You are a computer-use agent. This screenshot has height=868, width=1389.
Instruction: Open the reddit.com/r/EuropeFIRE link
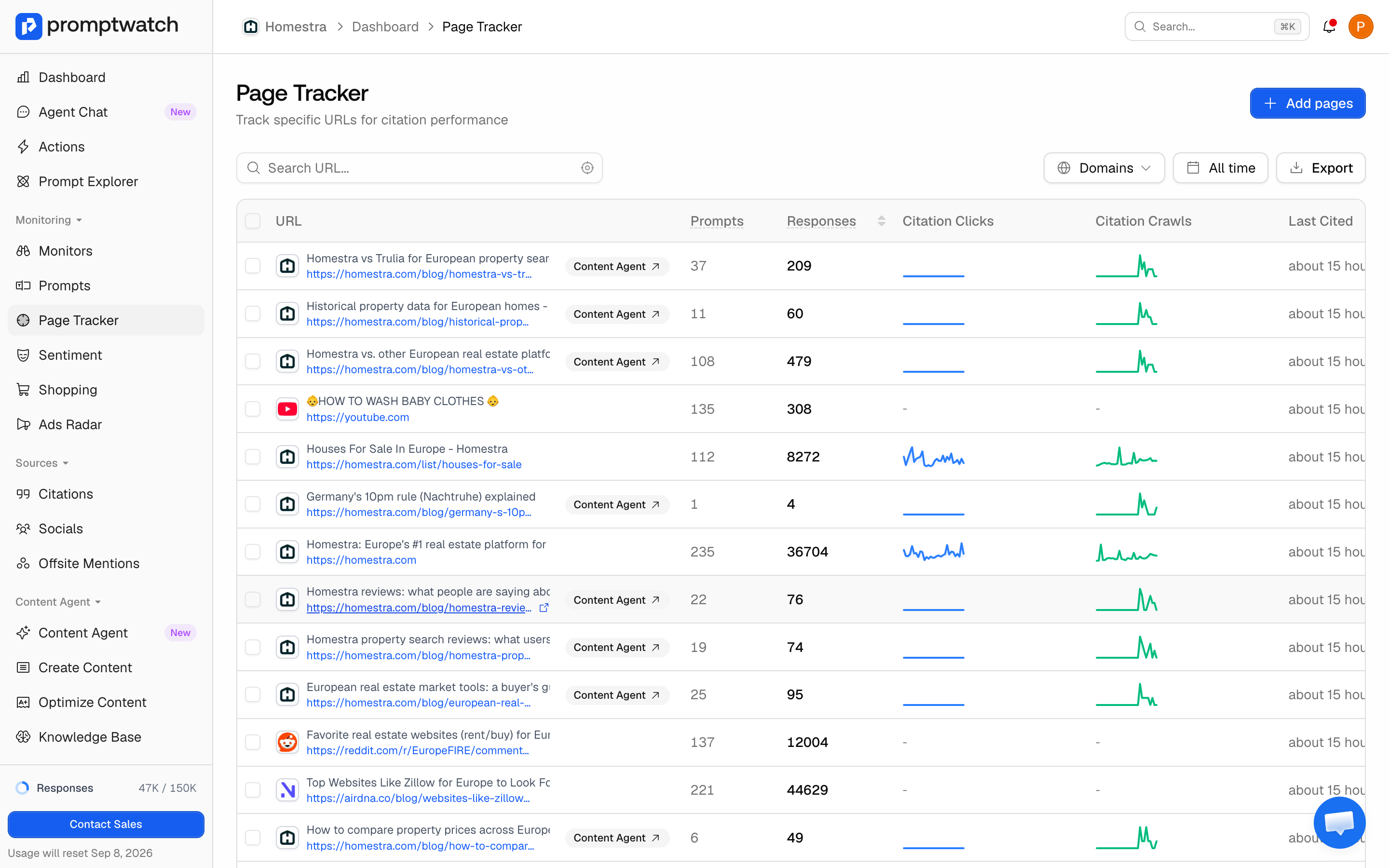(x=418, y=750)
